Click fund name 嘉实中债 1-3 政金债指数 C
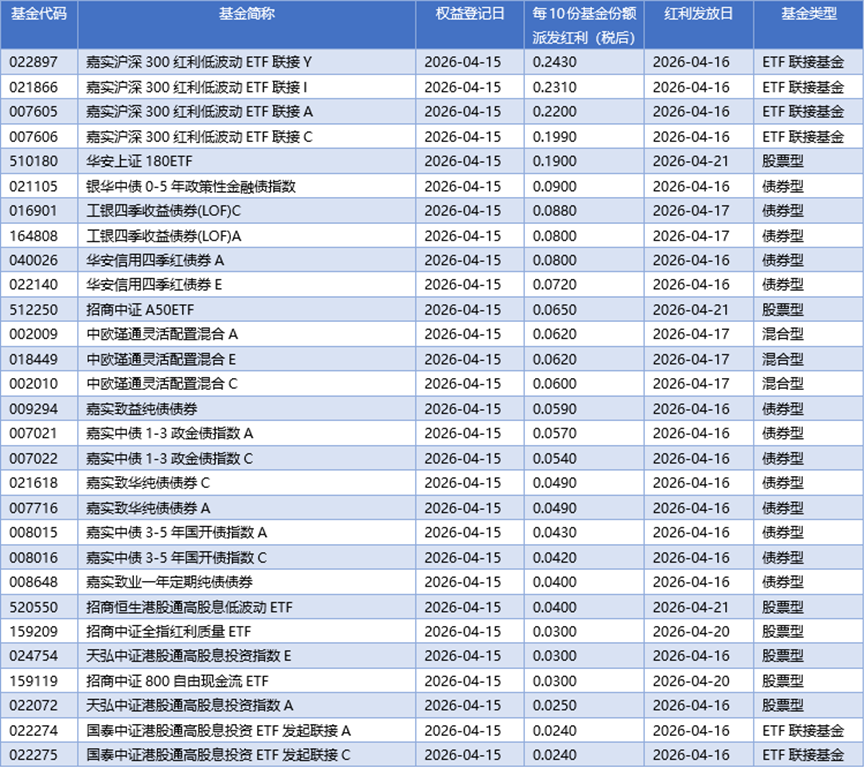This screenshot has height=768, width=865. click(x=169, y=459)
